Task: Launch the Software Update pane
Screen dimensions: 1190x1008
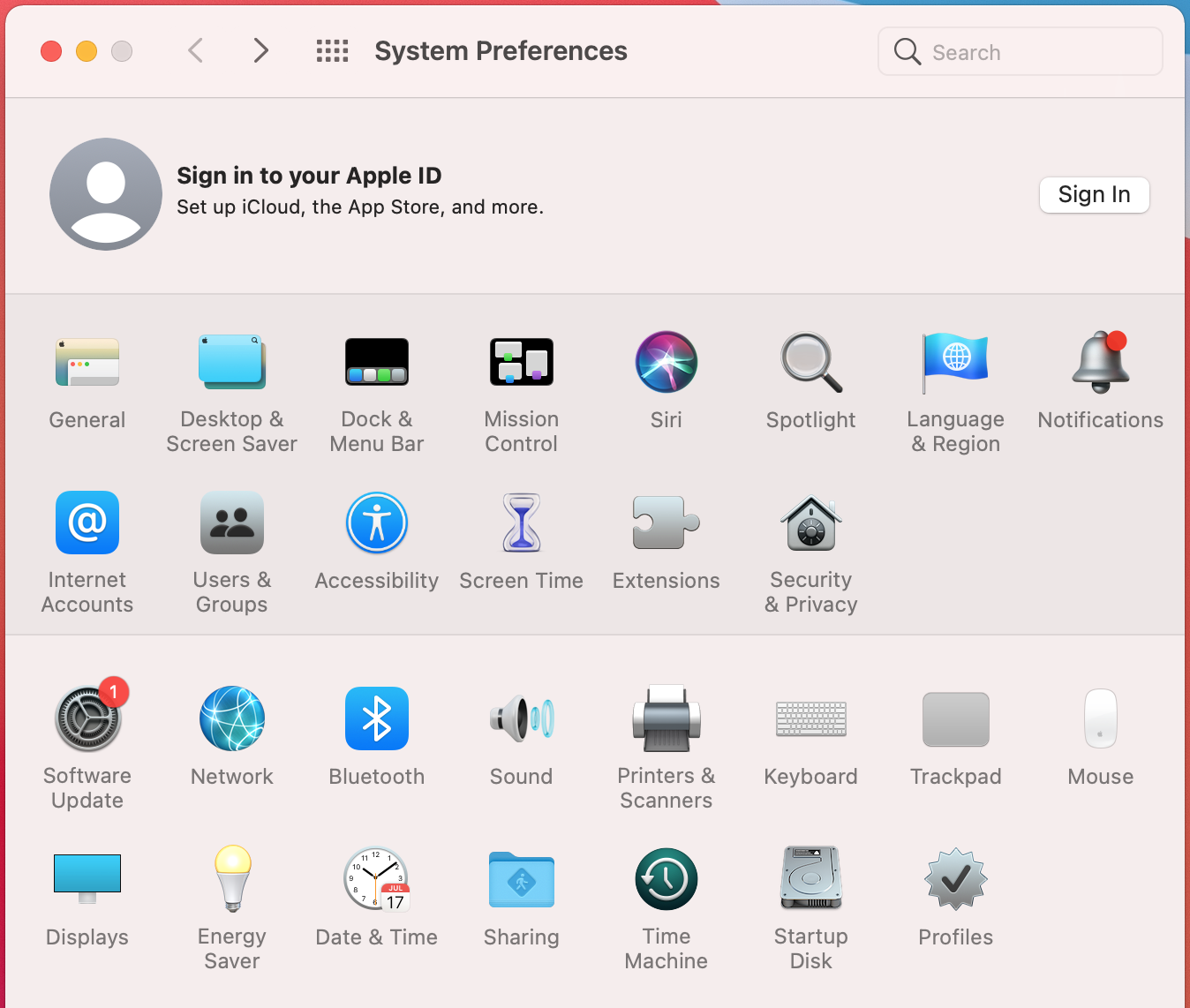Action: pos(87,718)
